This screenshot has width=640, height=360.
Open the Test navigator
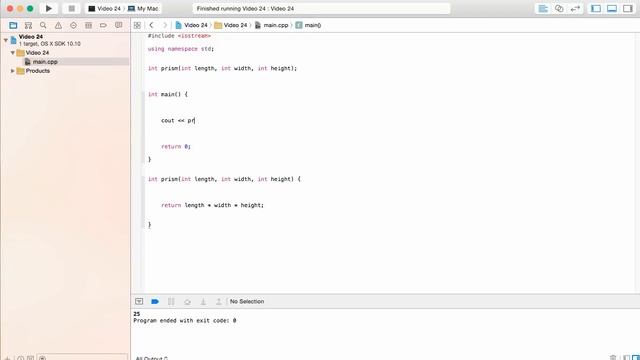coord(73,25)
